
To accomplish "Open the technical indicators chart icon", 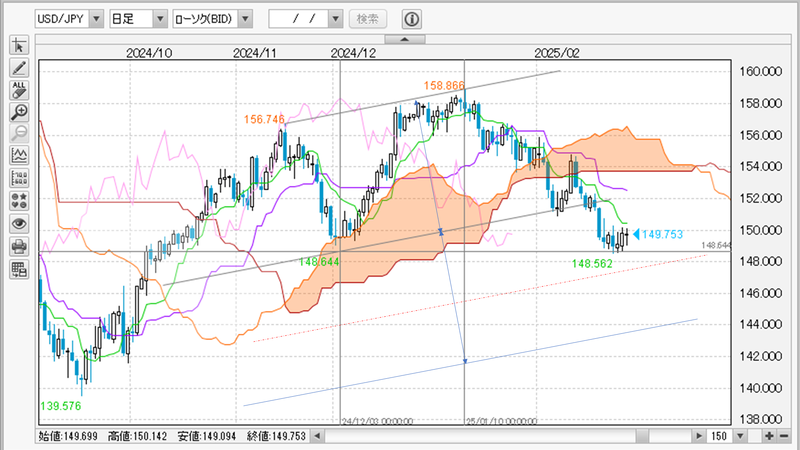I will [x=19, y=156].
